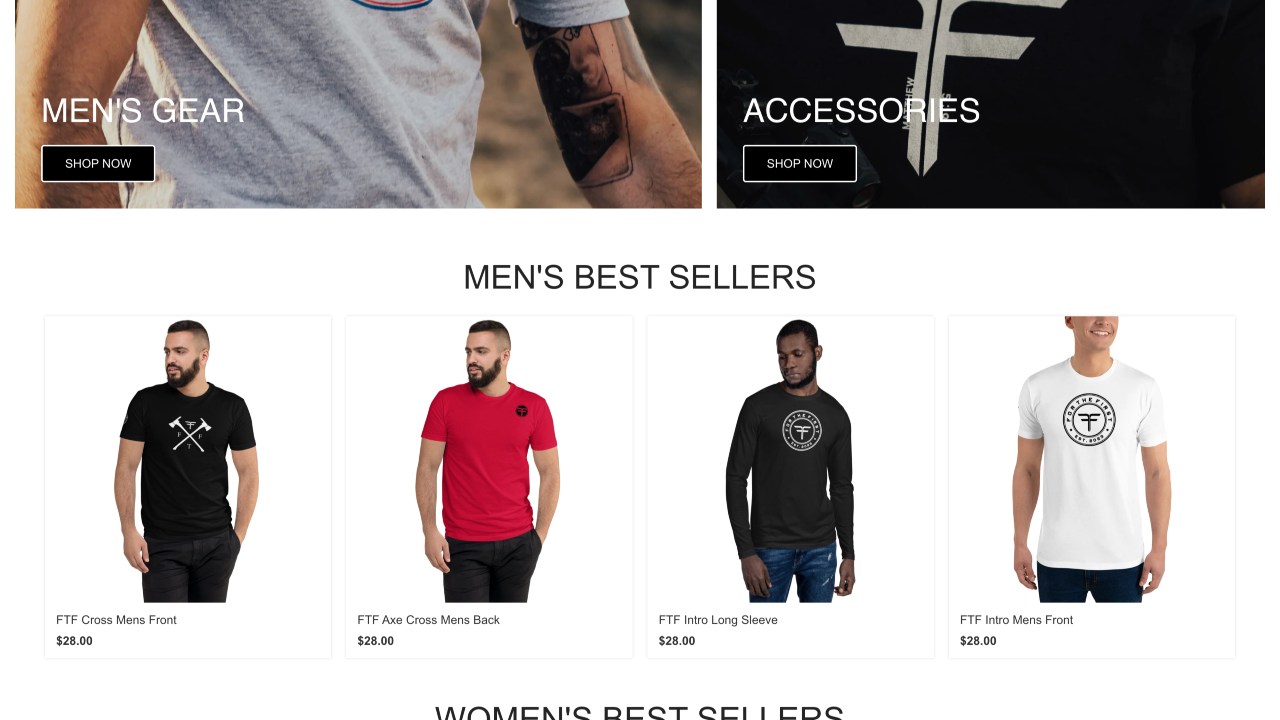View the FTF Intro Long Sleeve photo
The width and height of the screenshot is (1280, 720).
click(x=791, y=460)
